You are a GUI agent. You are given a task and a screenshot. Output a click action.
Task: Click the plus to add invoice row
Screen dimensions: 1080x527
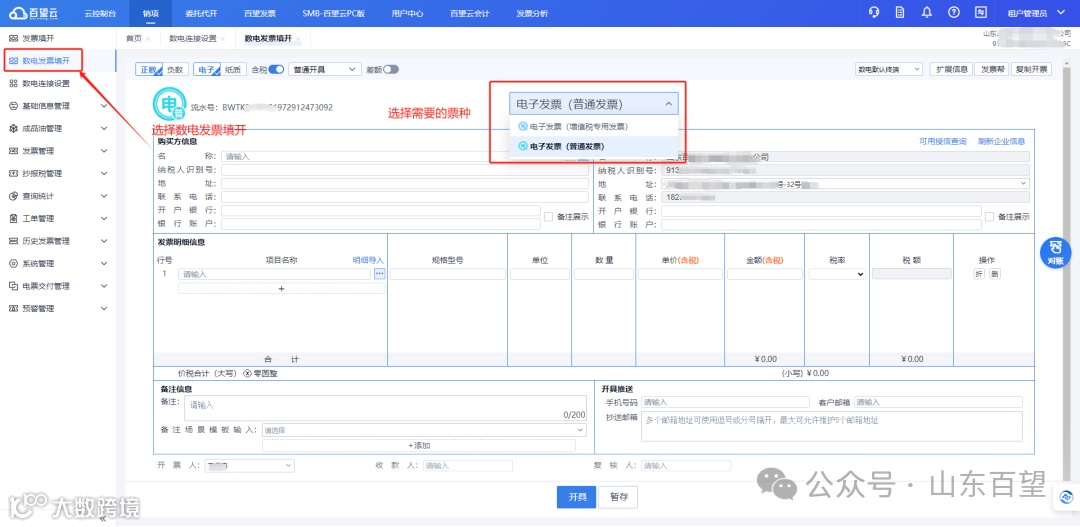tap(281, 289)
